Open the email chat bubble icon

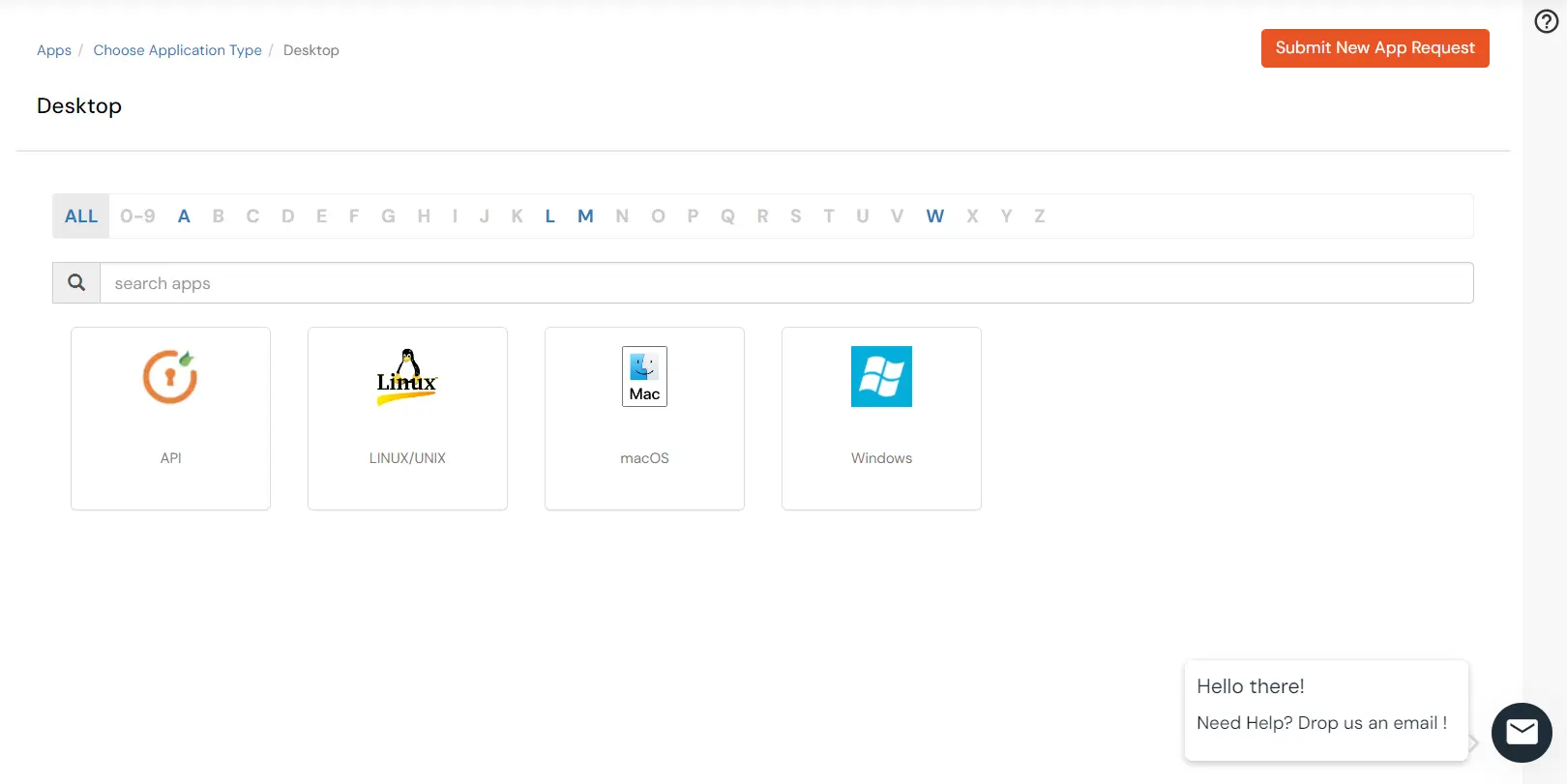tap(1522, 733)
